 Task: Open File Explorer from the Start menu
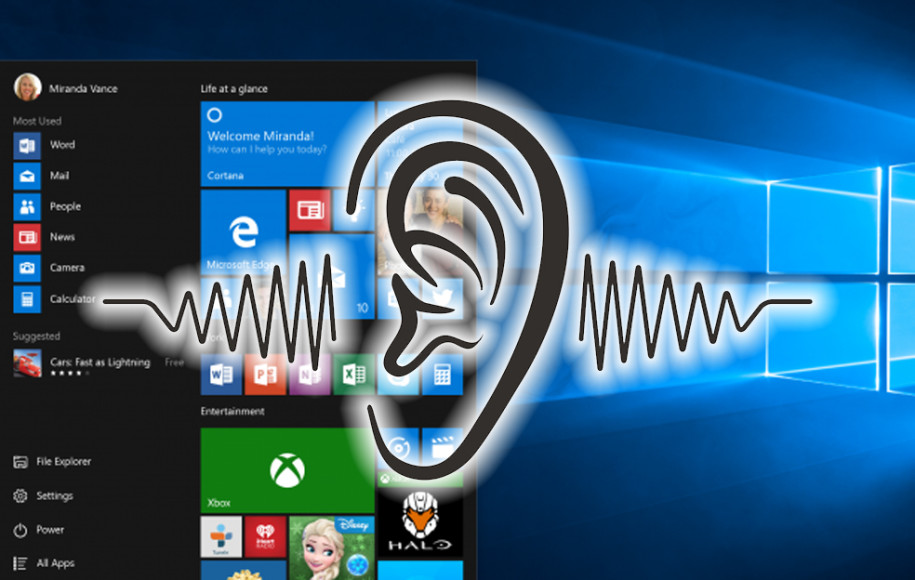[52, 462]
